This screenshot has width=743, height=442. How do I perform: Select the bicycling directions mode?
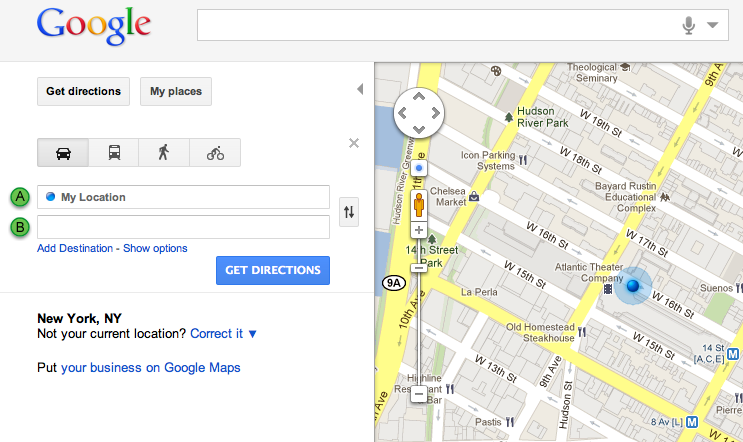pyautogui.click(x=215, y=153)
